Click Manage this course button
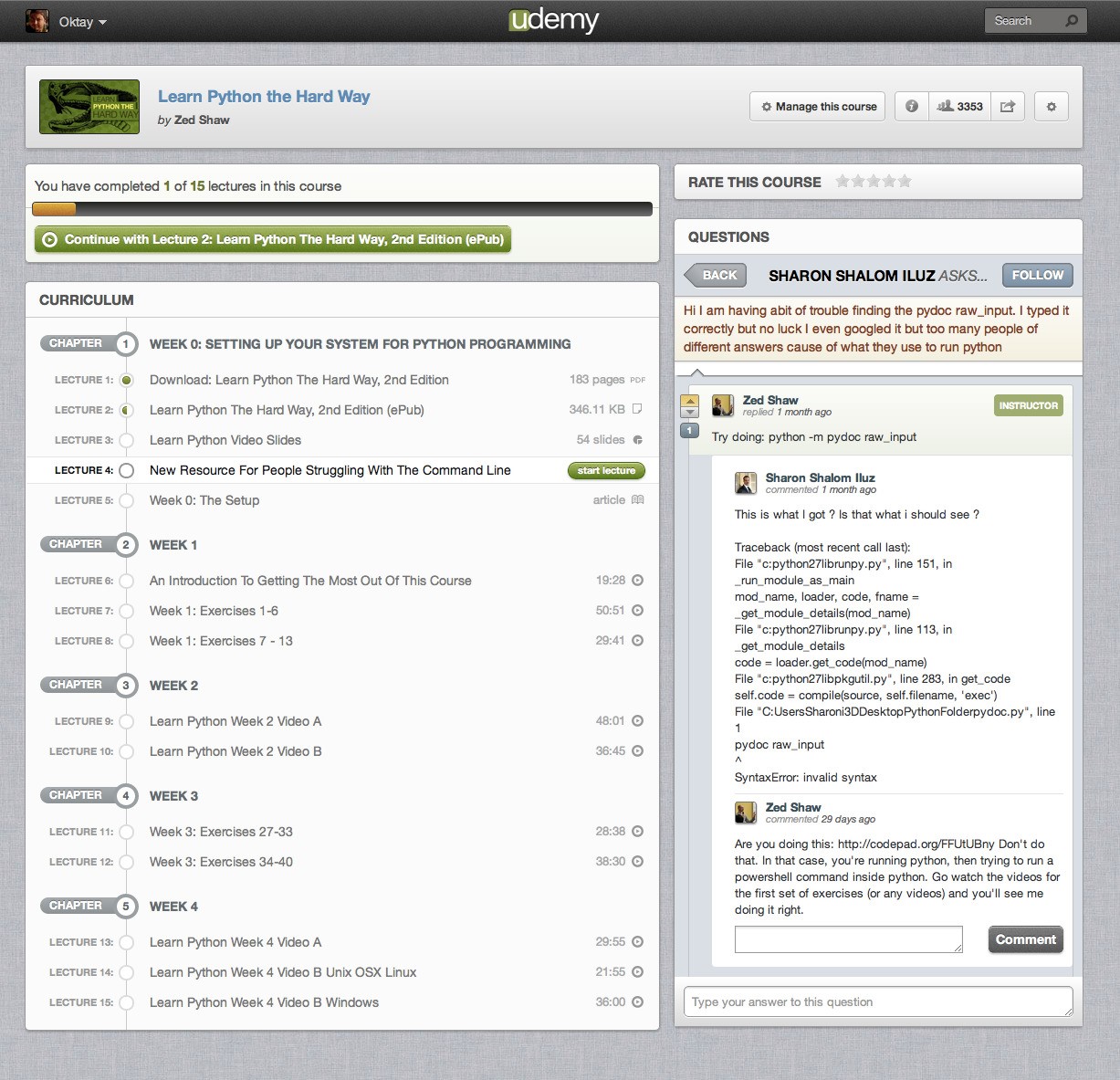The height and width of the screenshot is (1080, 1120). (x=818, y=107)
